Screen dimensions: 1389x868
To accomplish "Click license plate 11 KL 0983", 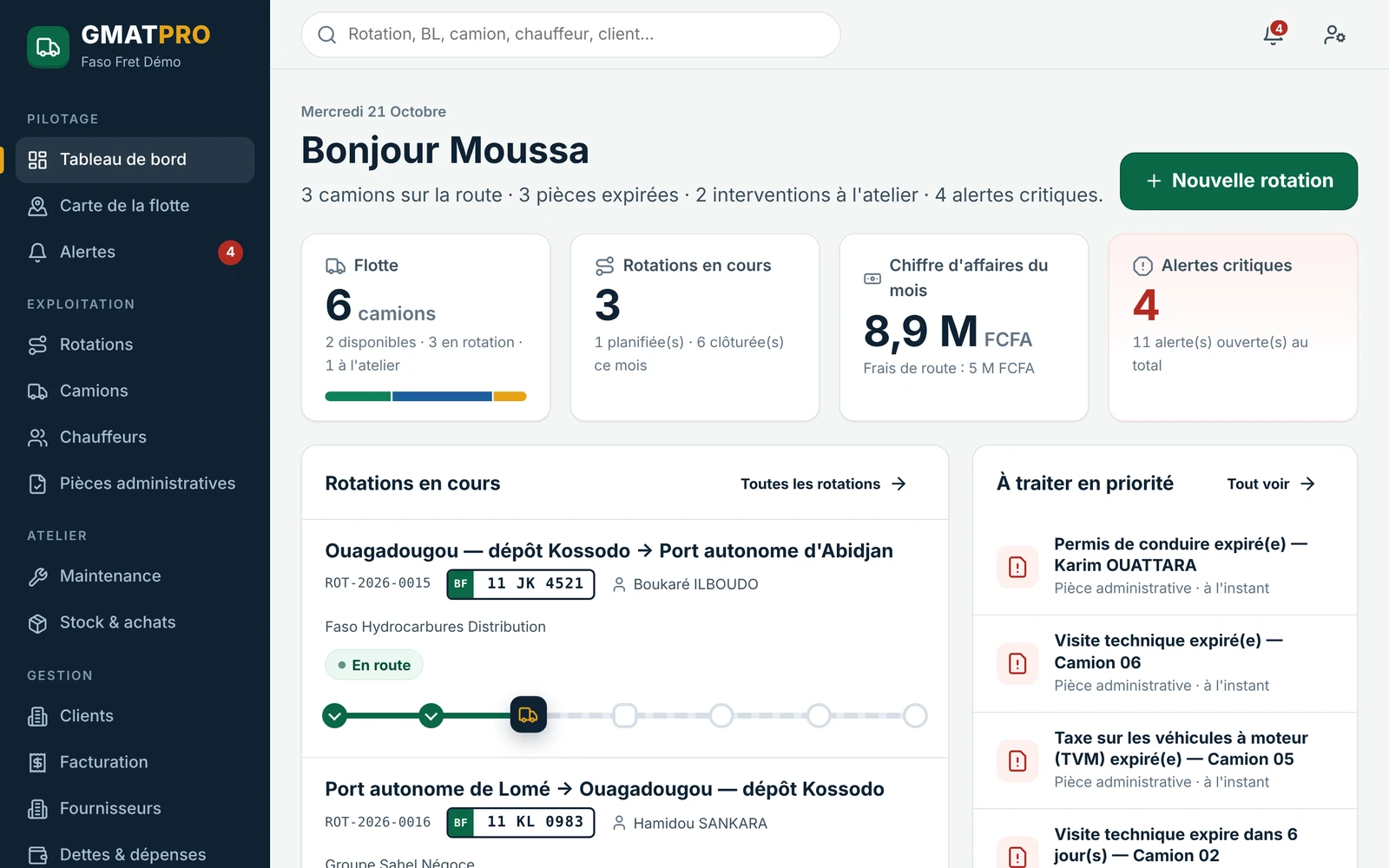I will click(521, 822).
